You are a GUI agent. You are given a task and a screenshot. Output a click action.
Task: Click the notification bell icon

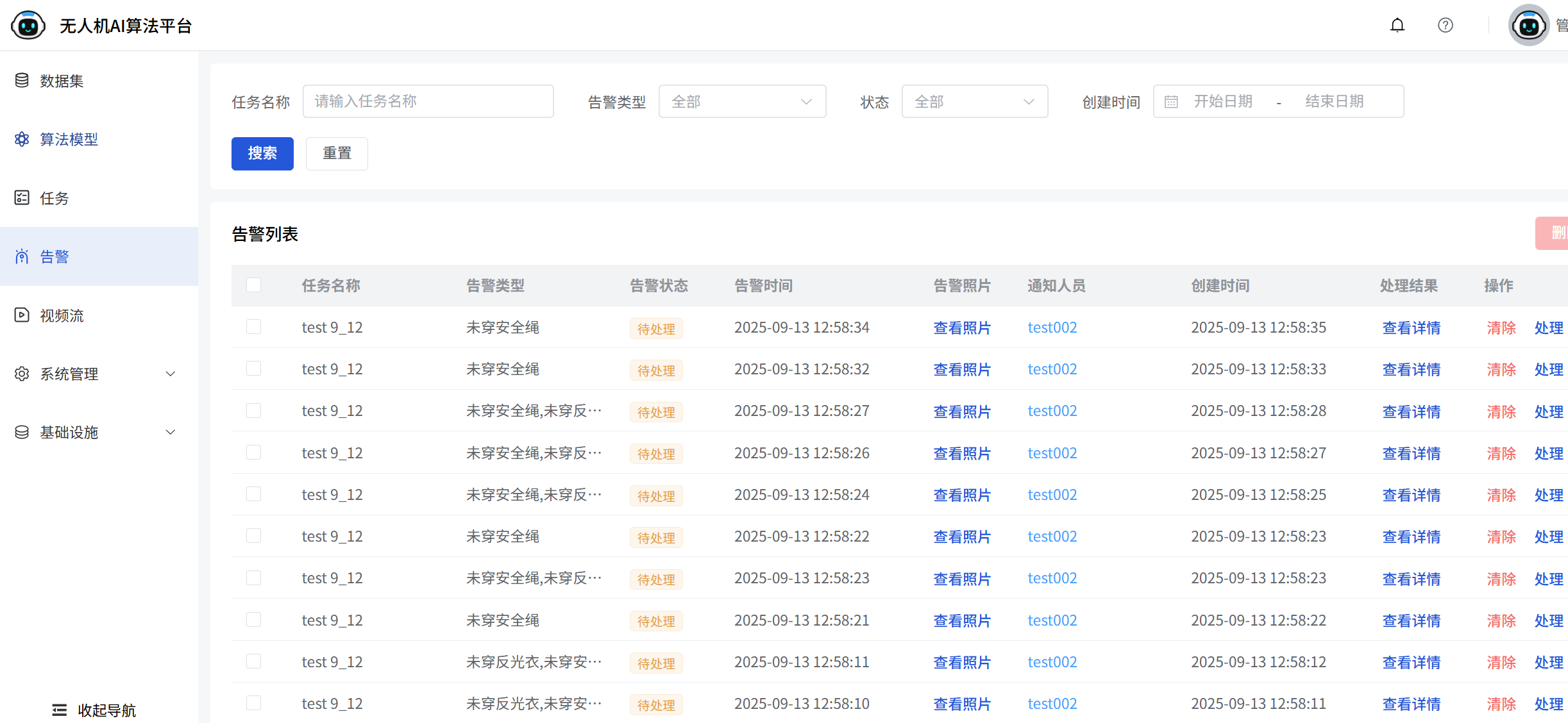pyautogui.click(x=1397, y=26)
